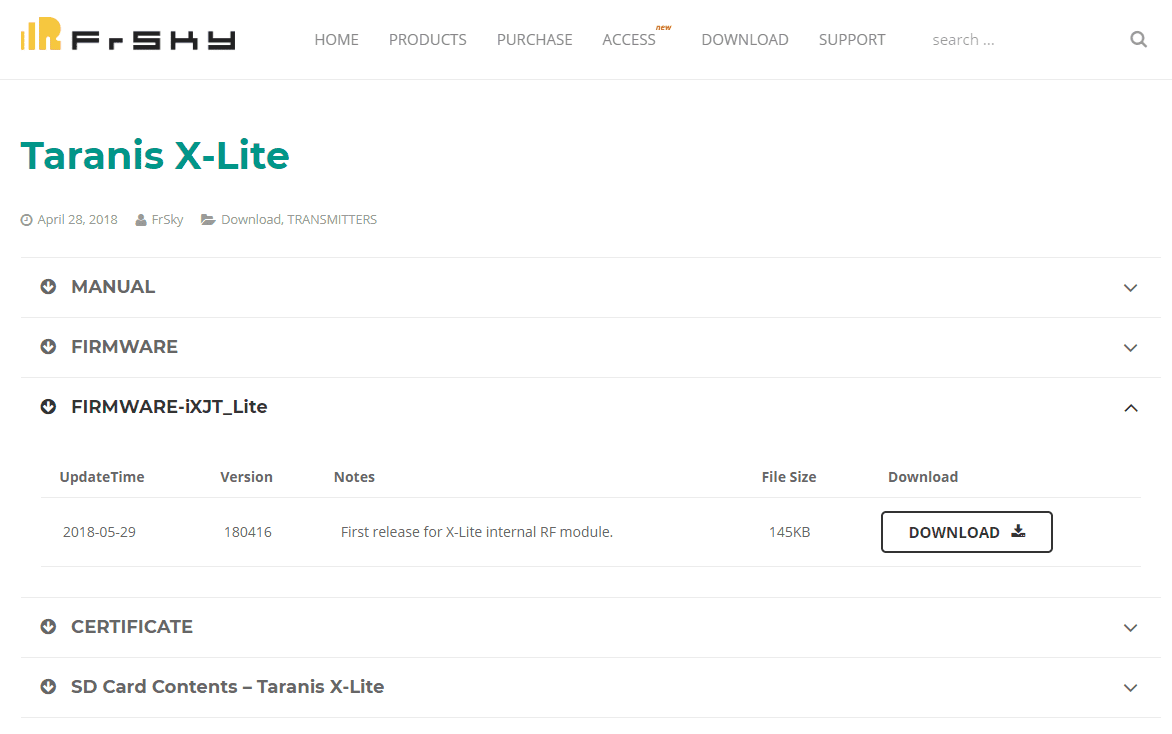Screen dimensions: 1172x734
Task: Click the arrow icon beside FIRMWARE-iXJT_Lite
Action: [x=49, y=407]
